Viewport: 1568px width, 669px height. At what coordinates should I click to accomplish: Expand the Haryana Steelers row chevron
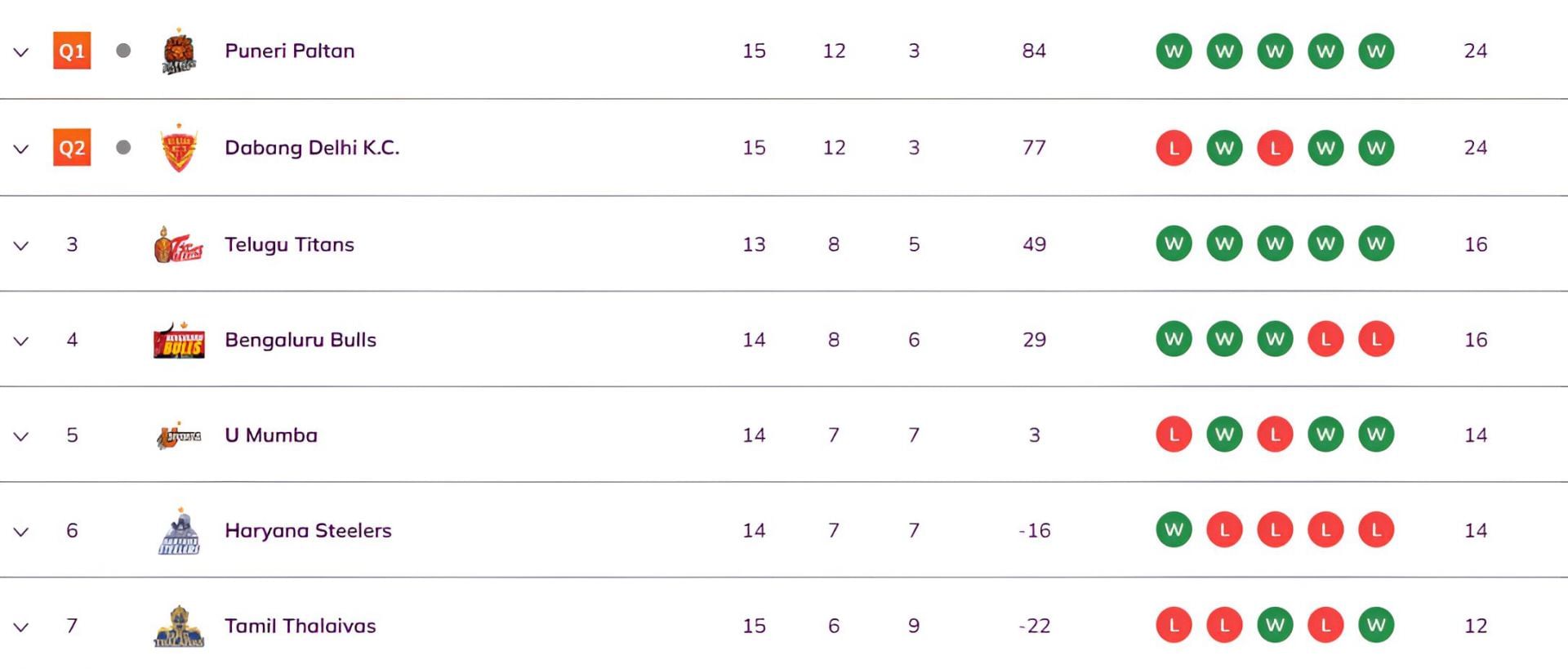point(21,532)
